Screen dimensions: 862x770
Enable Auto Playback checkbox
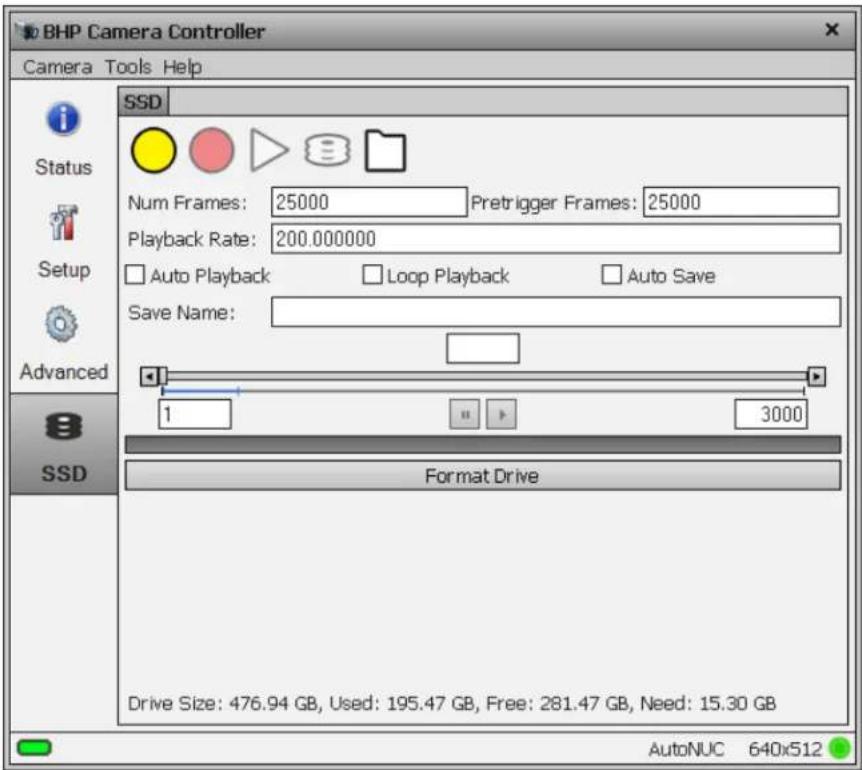click(135, 275)
